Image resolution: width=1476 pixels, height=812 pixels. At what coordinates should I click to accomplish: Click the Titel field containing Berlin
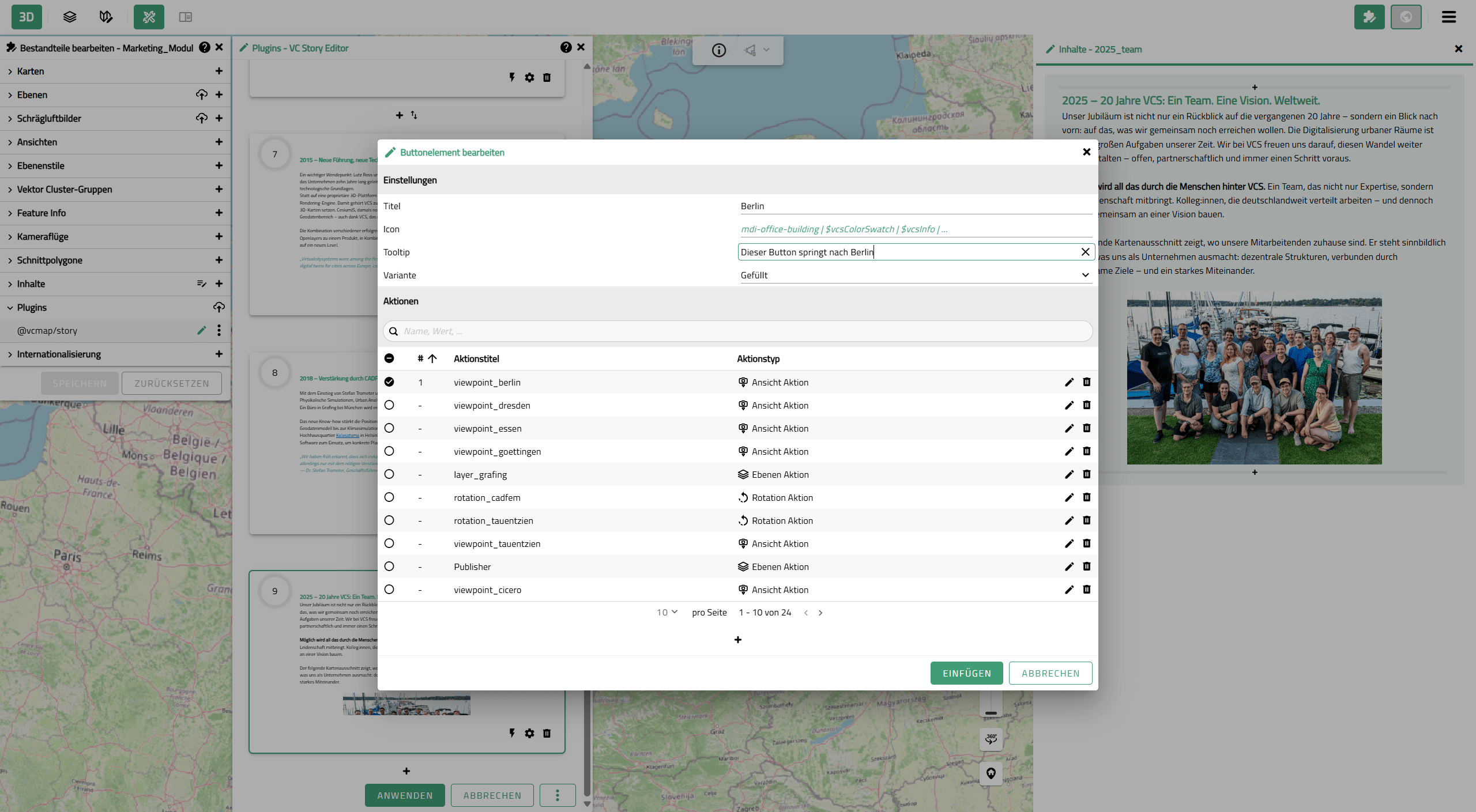[x=915, y=206]
